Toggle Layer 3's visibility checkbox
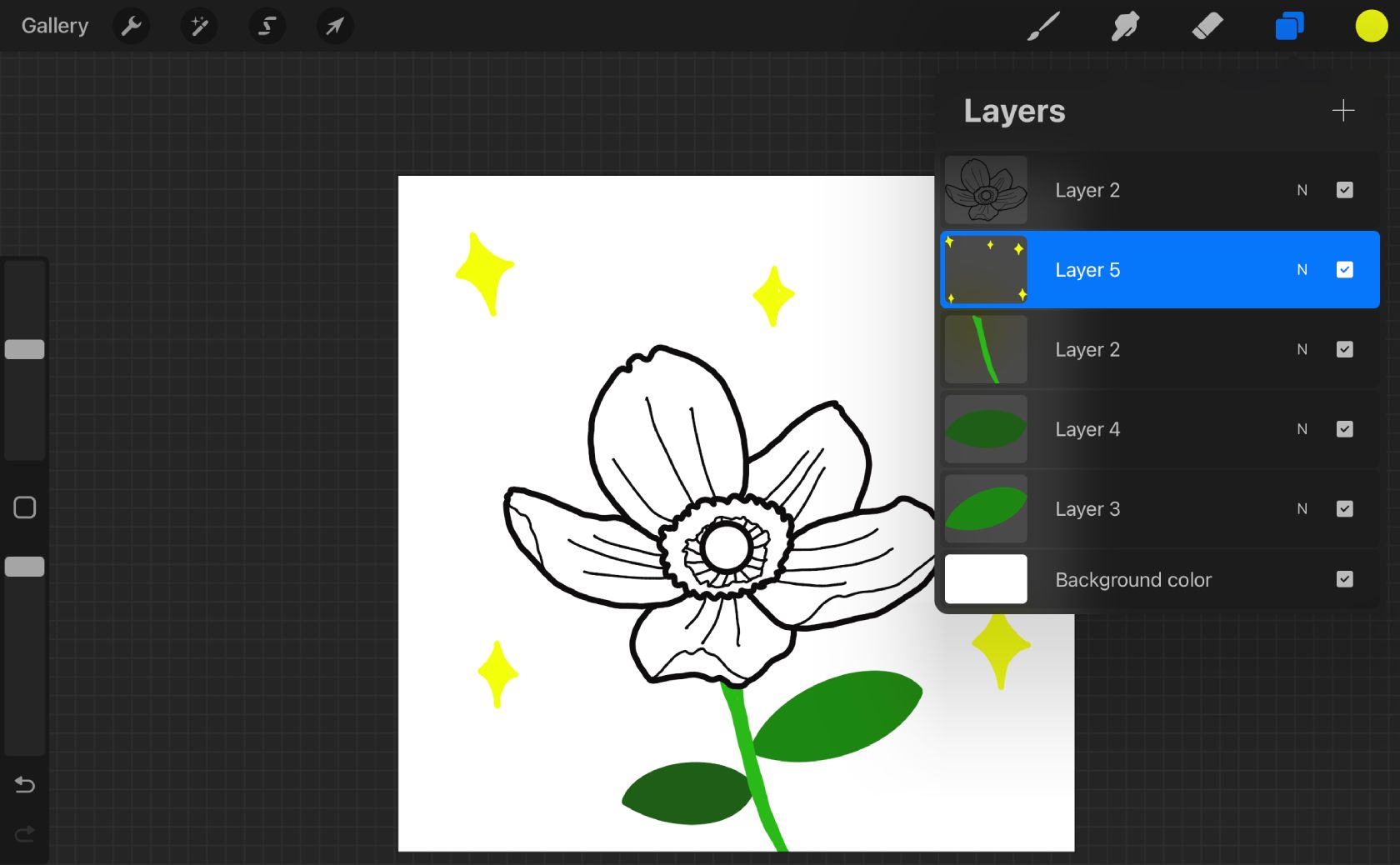 click(x=1344, y=508)
